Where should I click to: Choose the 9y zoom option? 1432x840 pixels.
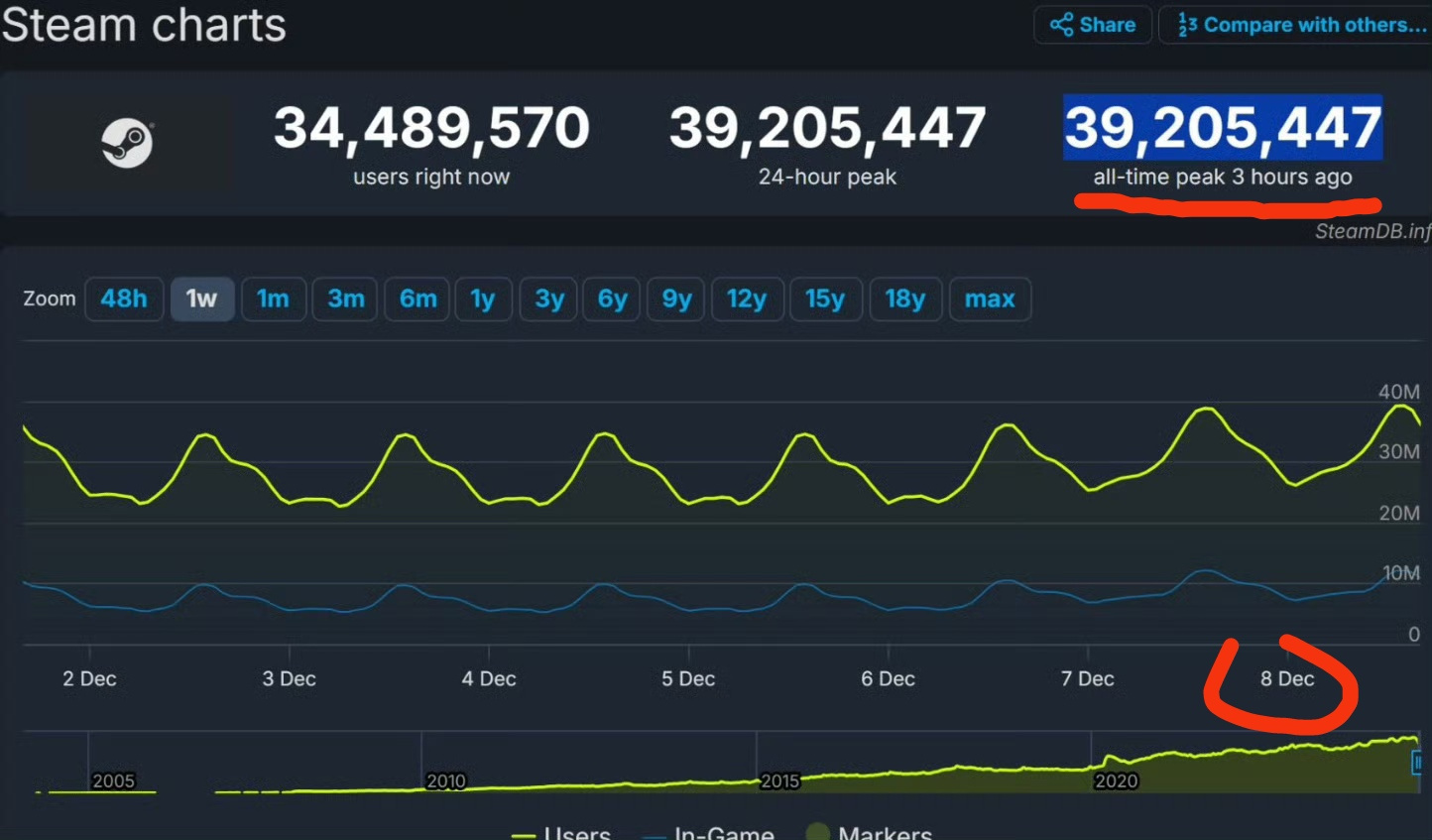(x=676, y=299)
